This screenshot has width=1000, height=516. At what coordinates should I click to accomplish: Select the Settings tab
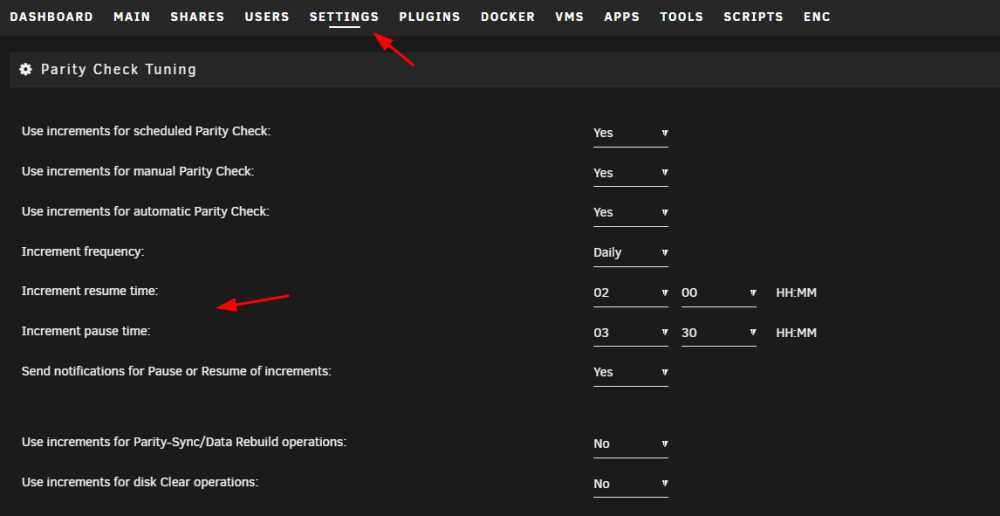click(344, 17)
